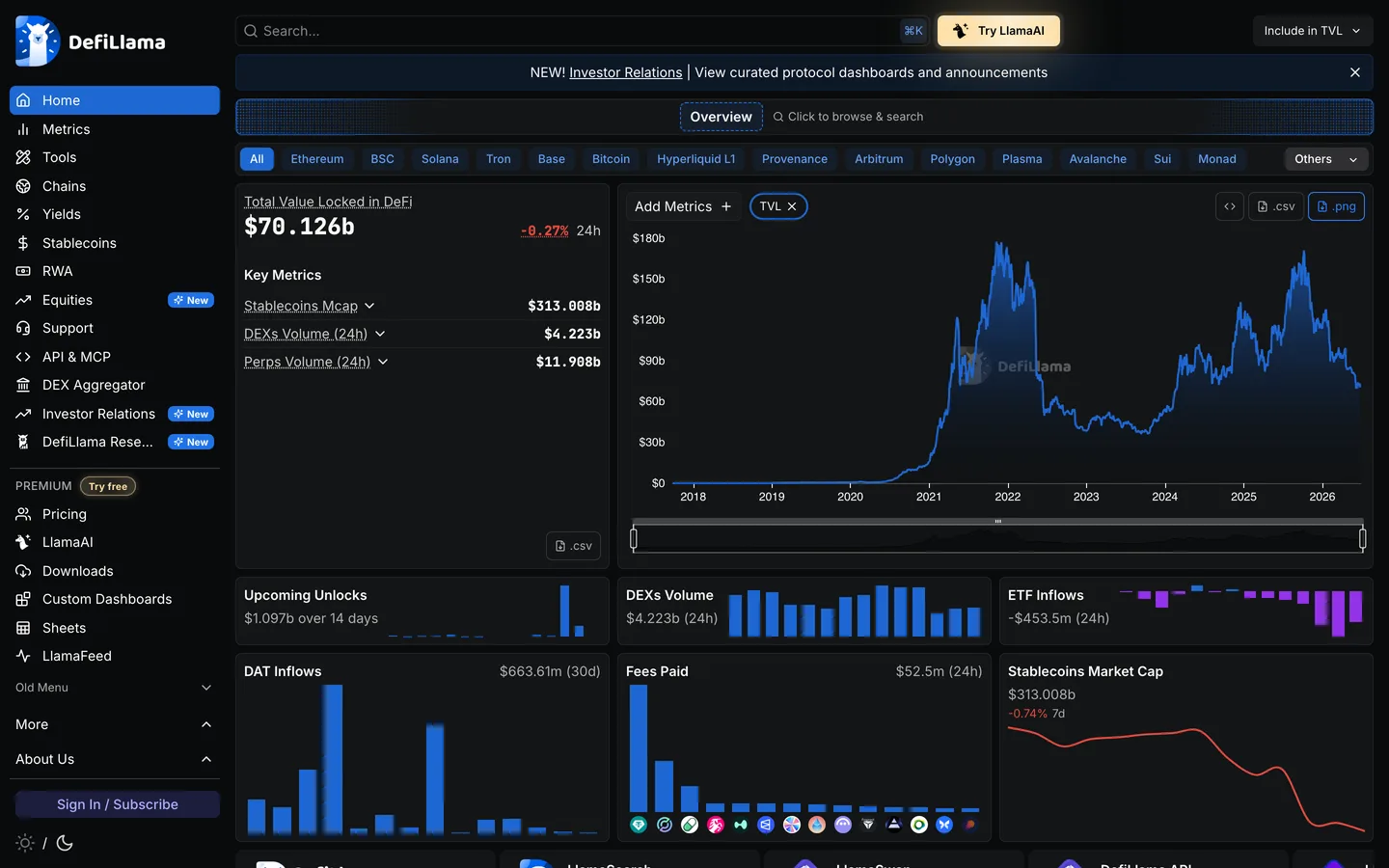Click the browse & search box
Viewport: 1389px width, 868px height.
click(x=849, y=117)
